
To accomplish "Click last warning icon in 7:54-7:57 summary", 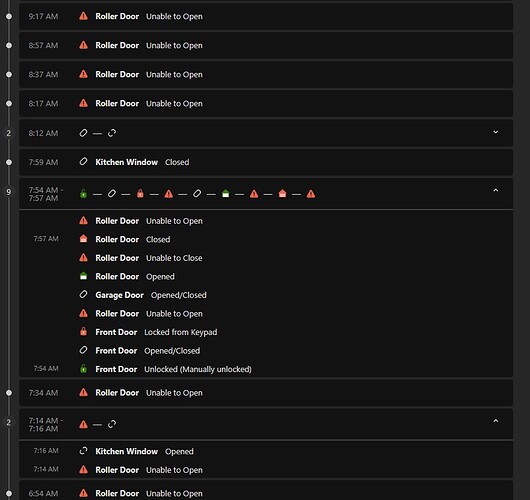I will [x=311, y=194].
